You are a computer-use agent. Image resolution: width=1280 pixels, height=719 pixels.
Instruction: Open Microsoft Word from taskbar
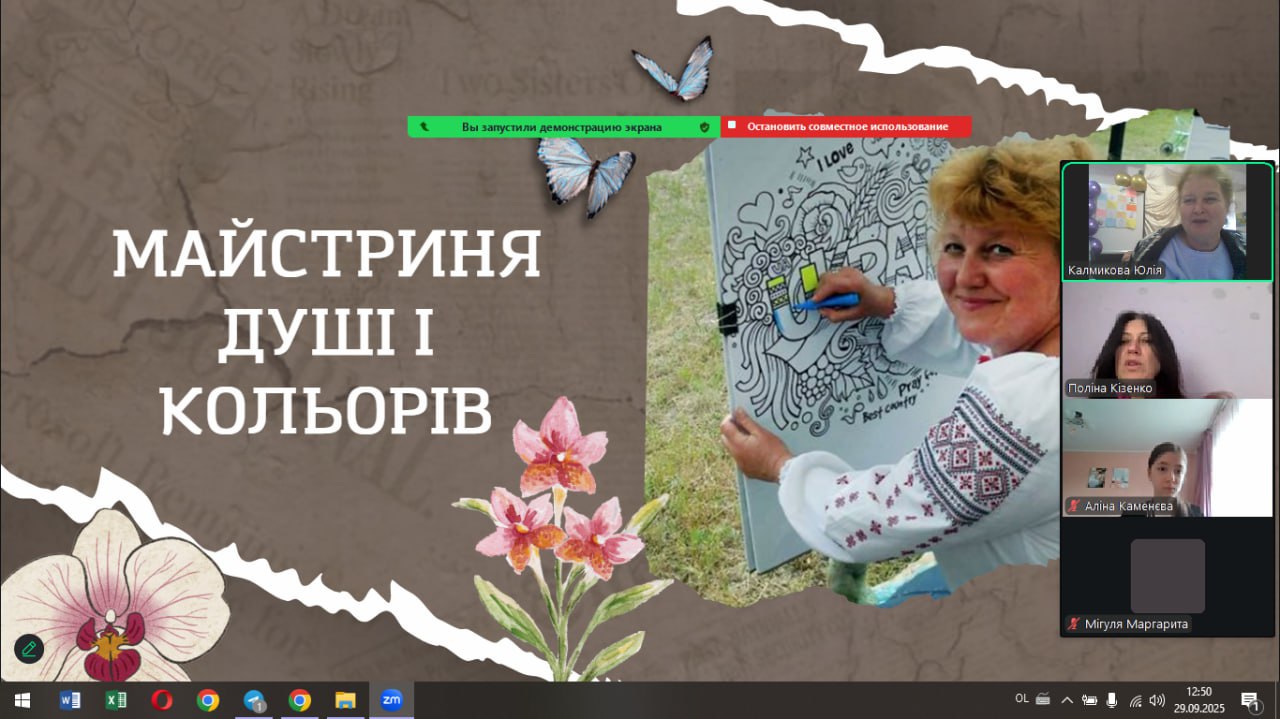(x=70, y=700)
